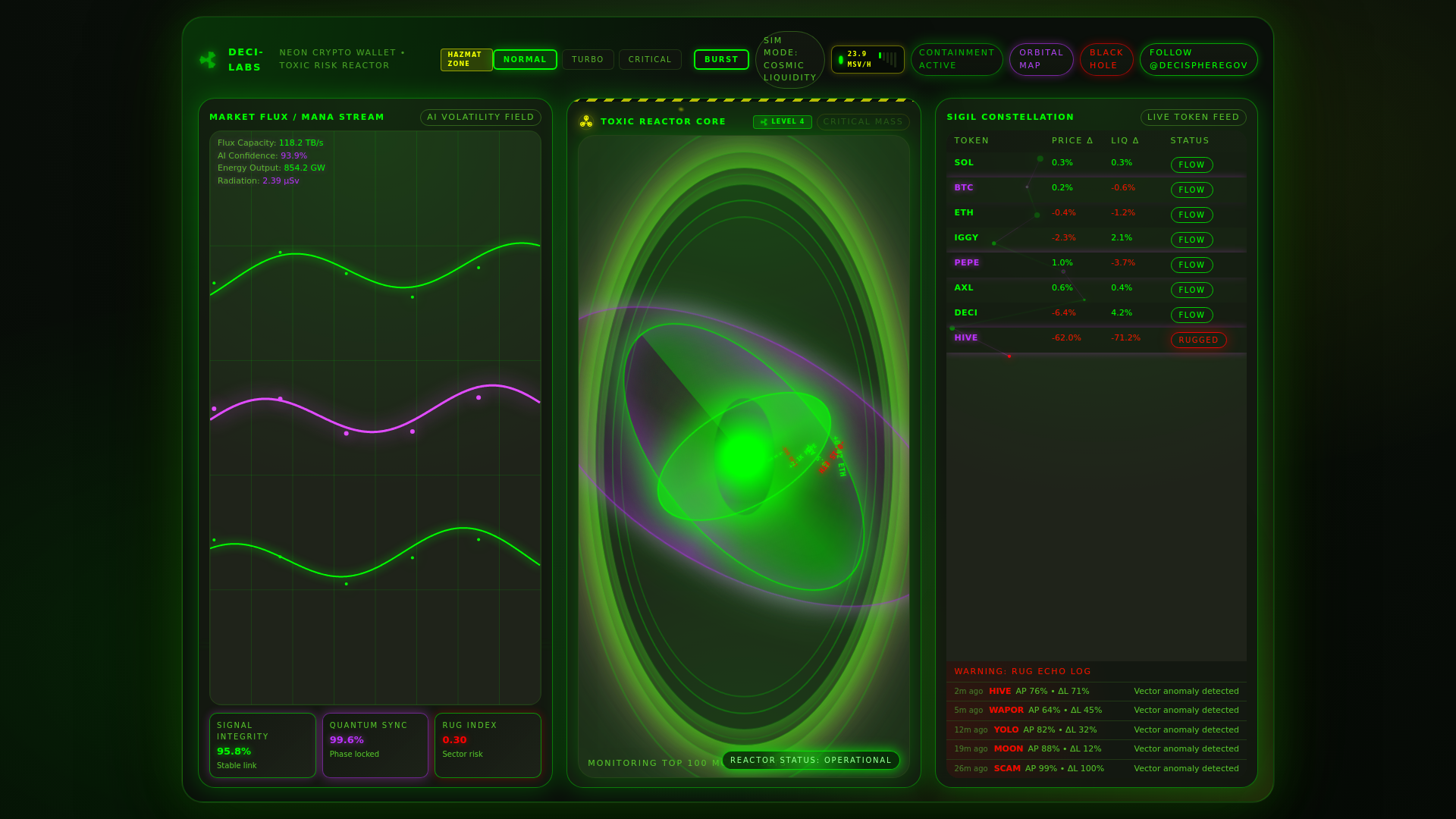Open the Black Hole view
Screen dimensions: 1456x819
pyautogui.click(x=1106, y=60)
